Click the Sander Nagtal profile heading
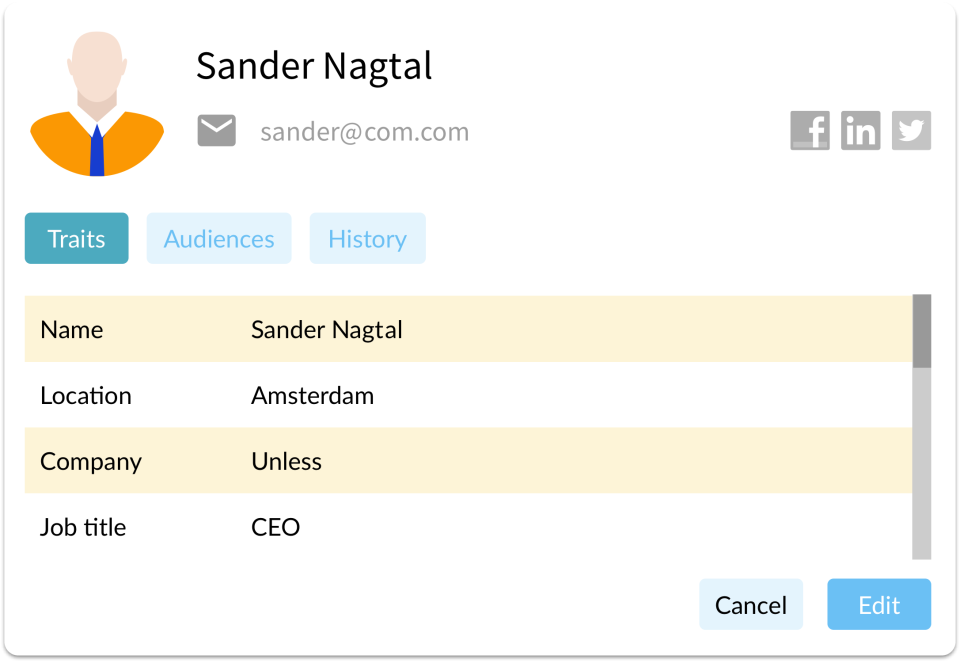 (x=314, y=66)
